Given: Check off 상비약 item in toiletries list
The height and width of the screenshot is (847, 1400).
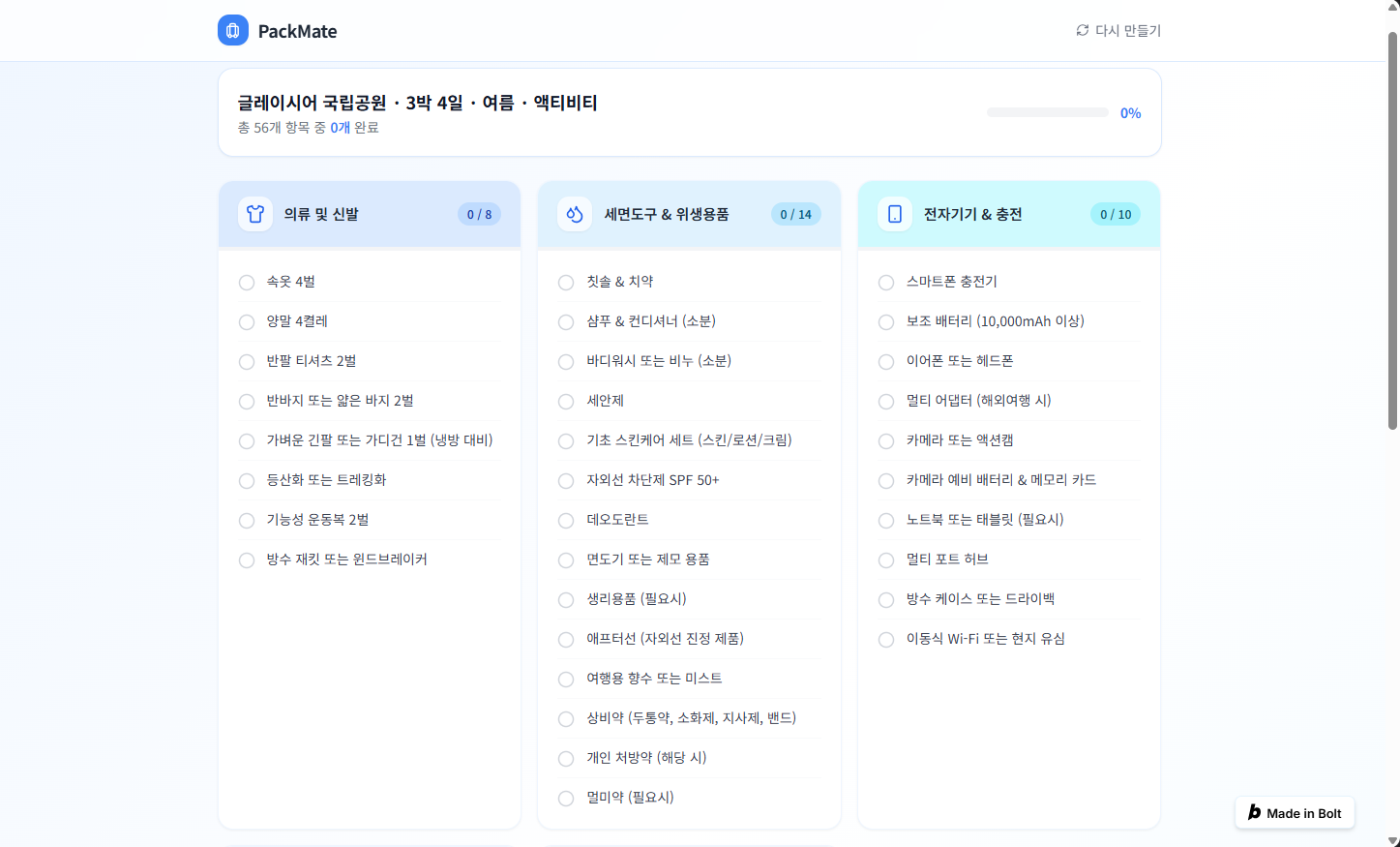Looking at the screenshot, I should (566, 718).
